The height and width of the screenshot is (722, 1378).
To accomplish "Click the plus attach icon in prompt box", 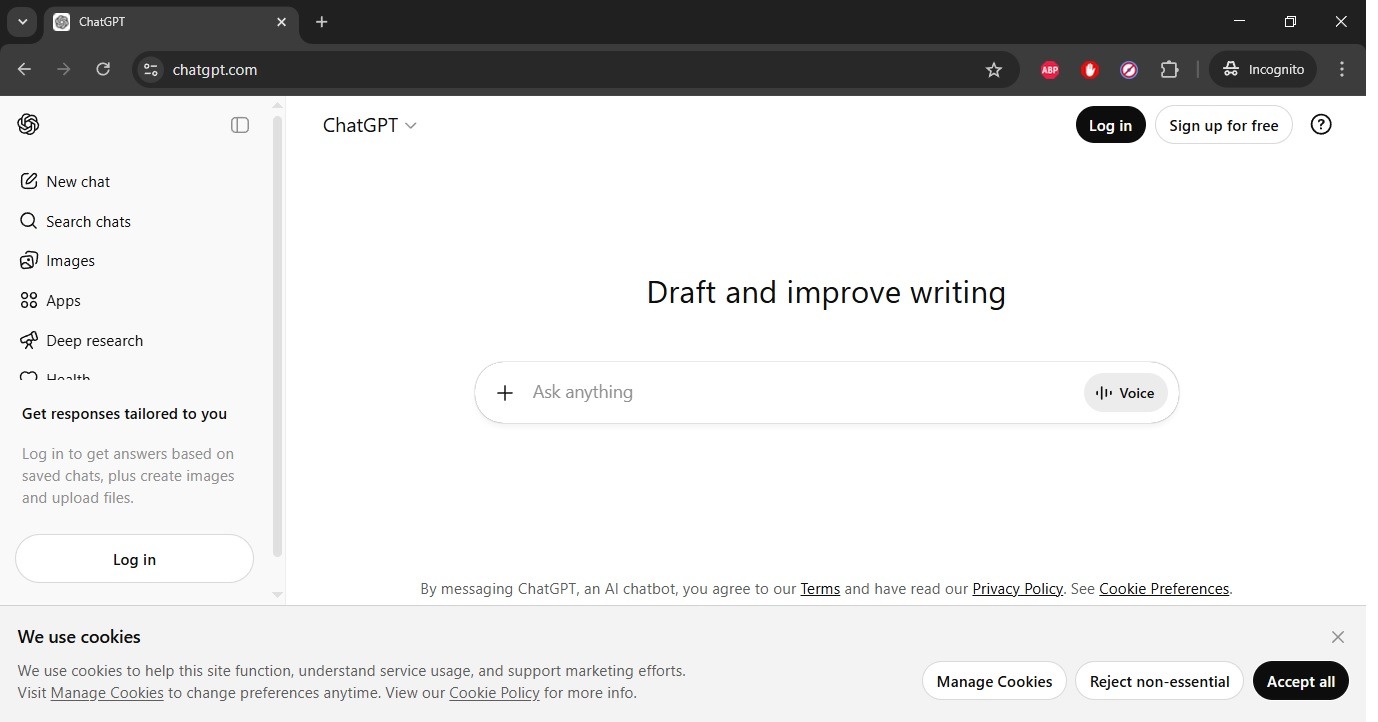I will pyautogui.click(x=505, y=393).
